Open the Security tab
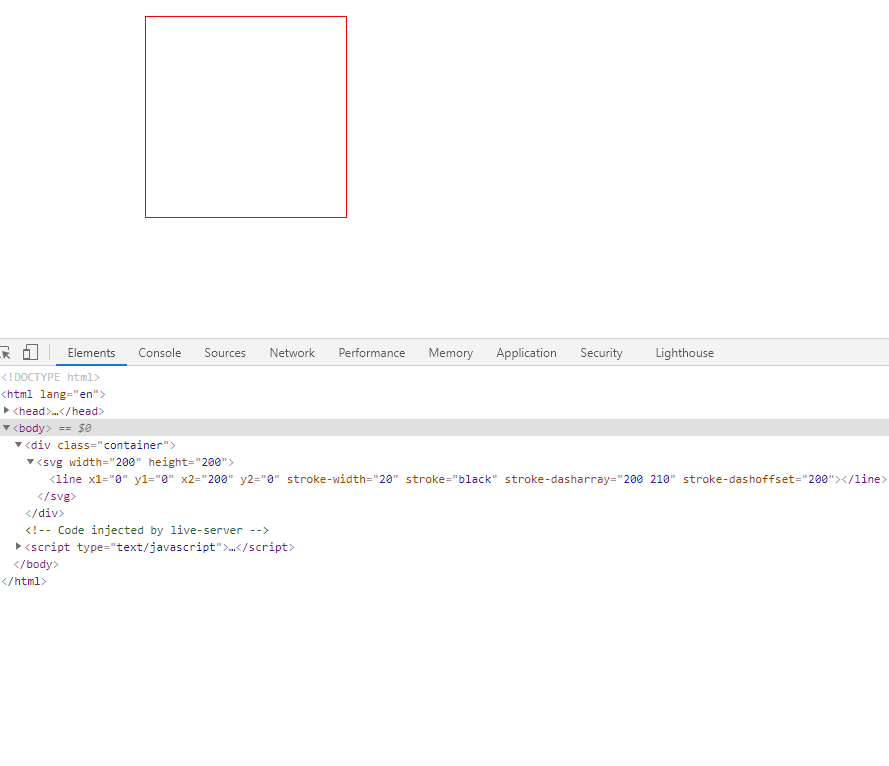This screenshot has height=766, width=889. pyautogui.click(x=602, y=353)
